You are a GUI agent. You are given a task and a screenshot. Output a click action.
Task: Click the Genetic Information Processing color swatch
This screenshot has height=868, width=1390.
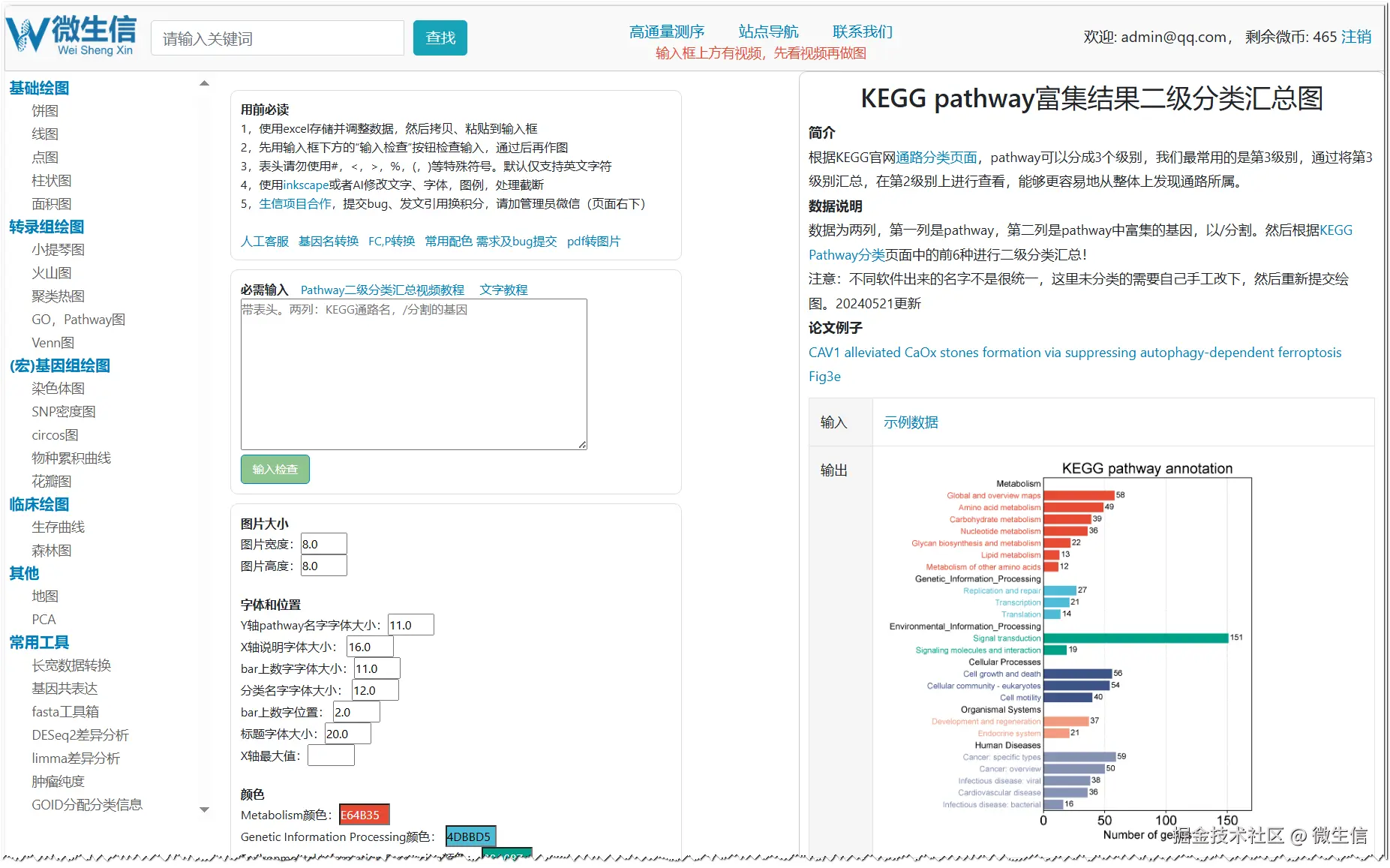pos(471,836)
